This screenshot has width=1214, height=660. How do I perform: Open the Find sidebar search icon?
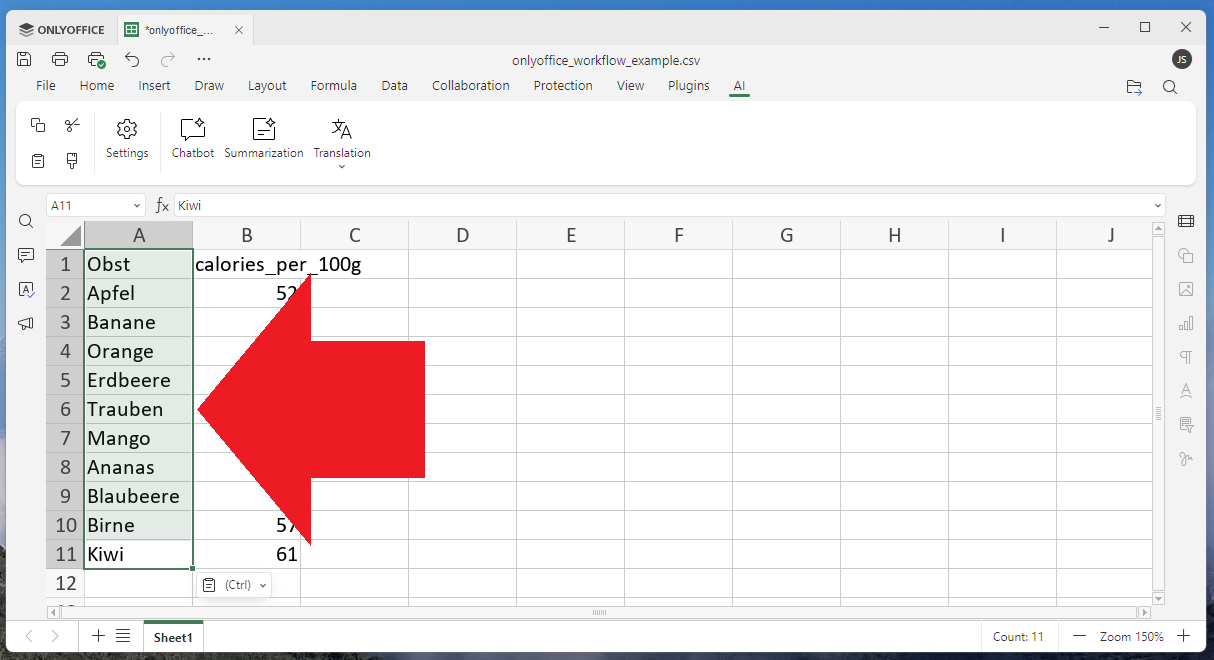(x=26, y=221)
